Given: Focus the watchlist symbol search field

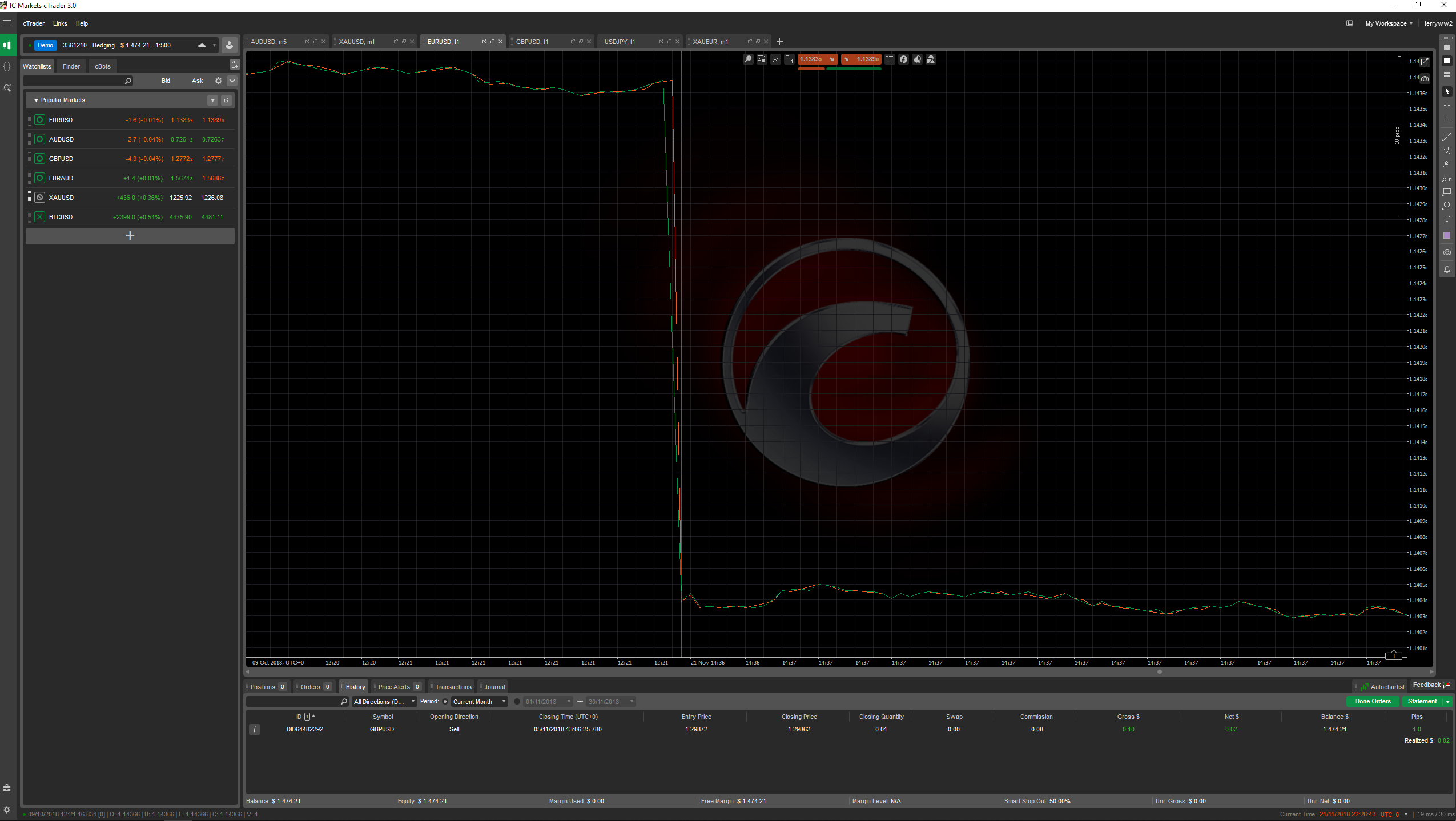Looking at the screenshot, I should click(78, 81).
